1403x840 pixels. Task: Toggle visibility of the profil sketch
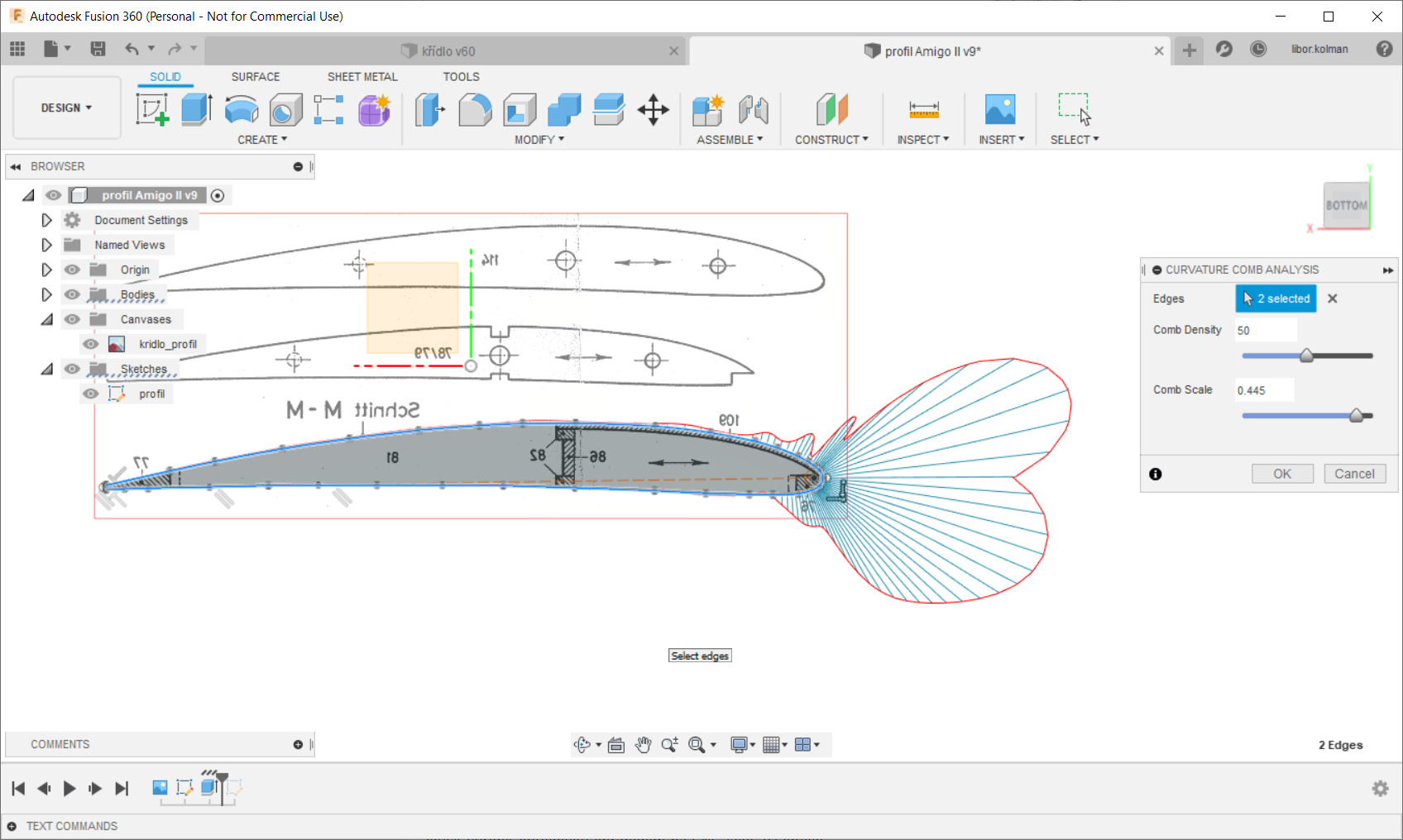pos(91,394)
